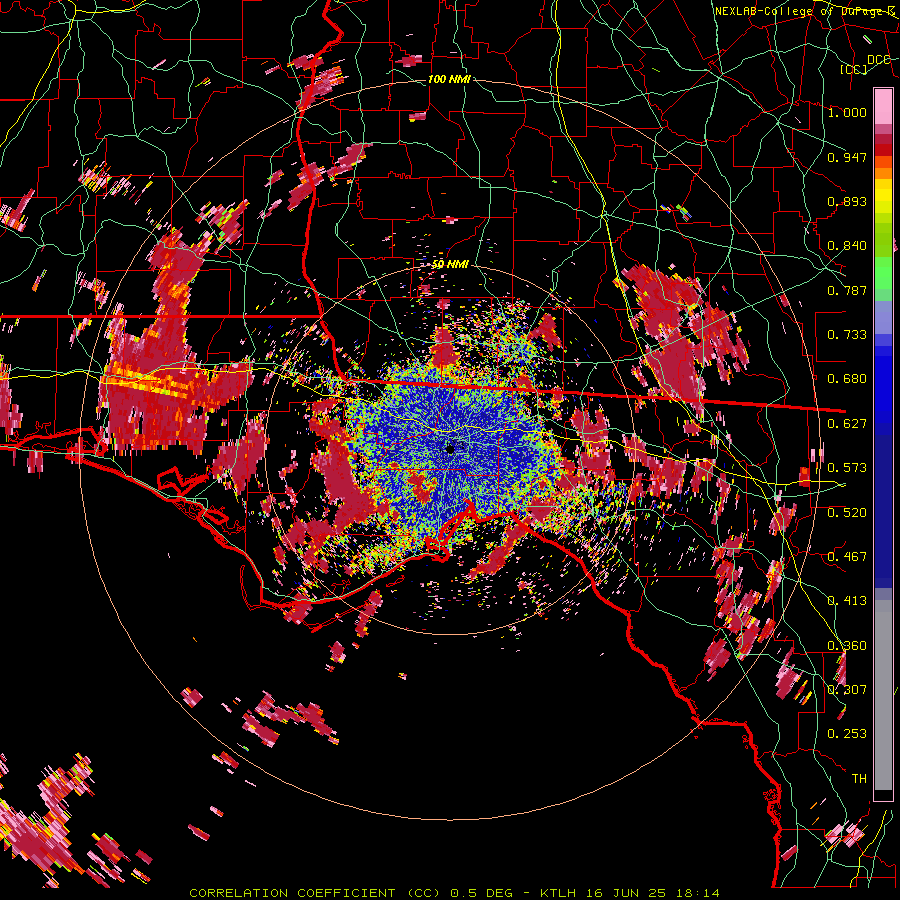Click the 0.360 scale value

coord(847,646)
